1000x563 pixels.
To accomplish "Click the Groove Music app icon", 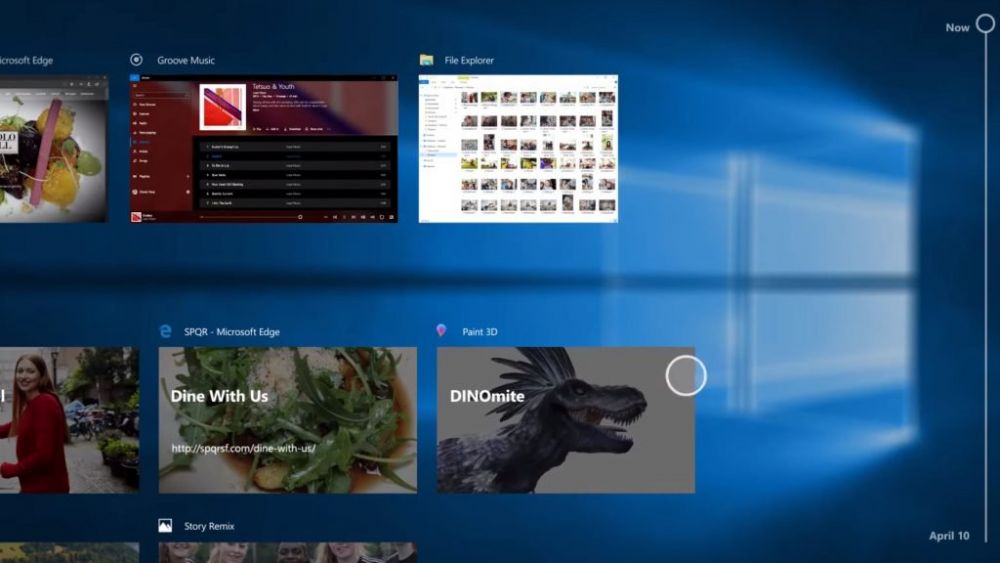I will coord(136,59).
